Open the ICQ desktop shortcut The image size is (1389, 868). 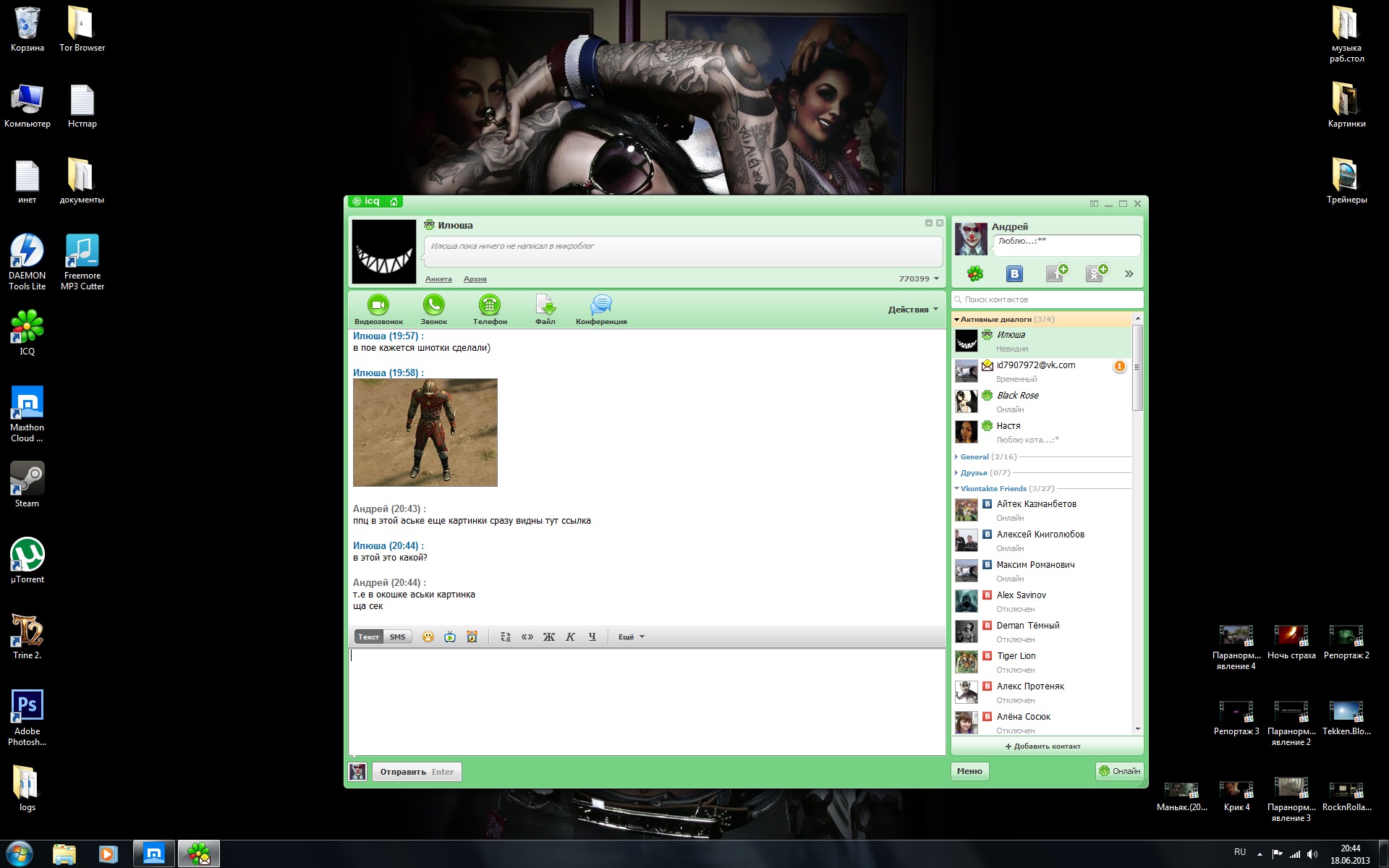(x=27, y=333)
